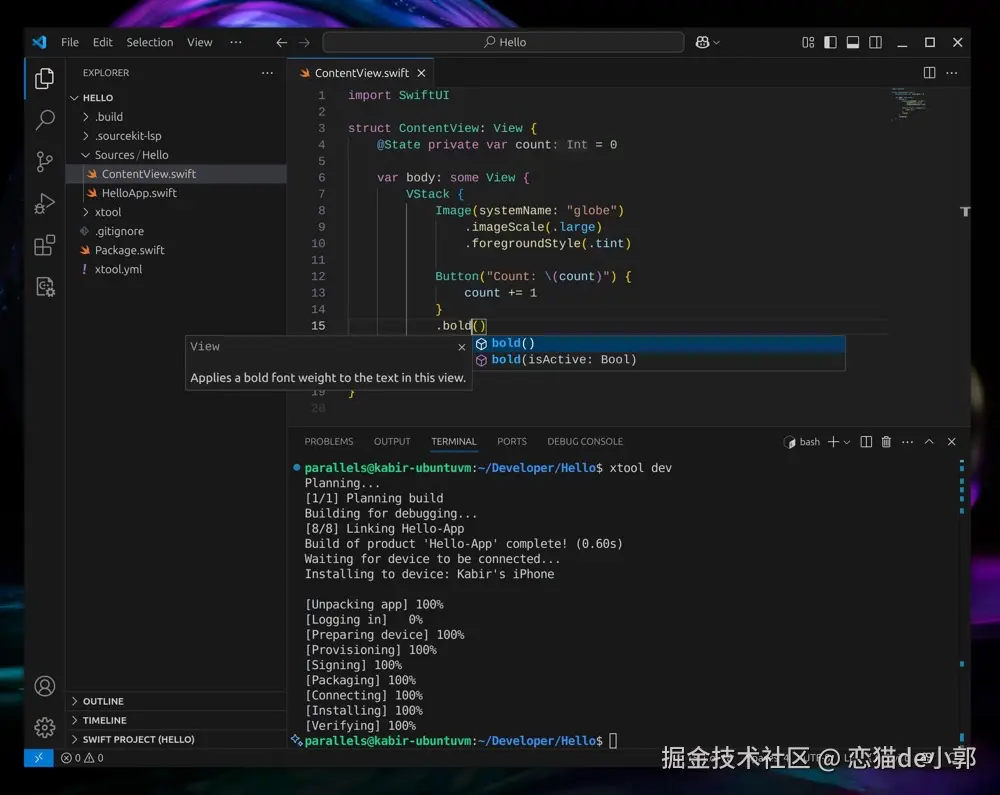Viewport: 1000px width, 795px height.
Task: Expand the .build folder
Action: pos(109,117)
